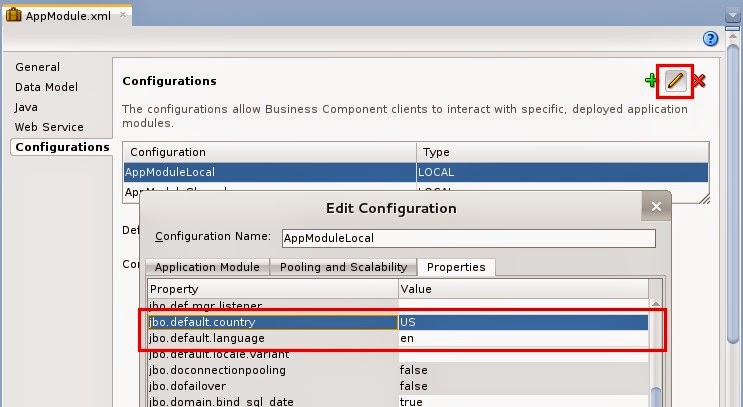Go to Web Service section
Viewport: 743px width, 407px height.
(x=49, y=127)
